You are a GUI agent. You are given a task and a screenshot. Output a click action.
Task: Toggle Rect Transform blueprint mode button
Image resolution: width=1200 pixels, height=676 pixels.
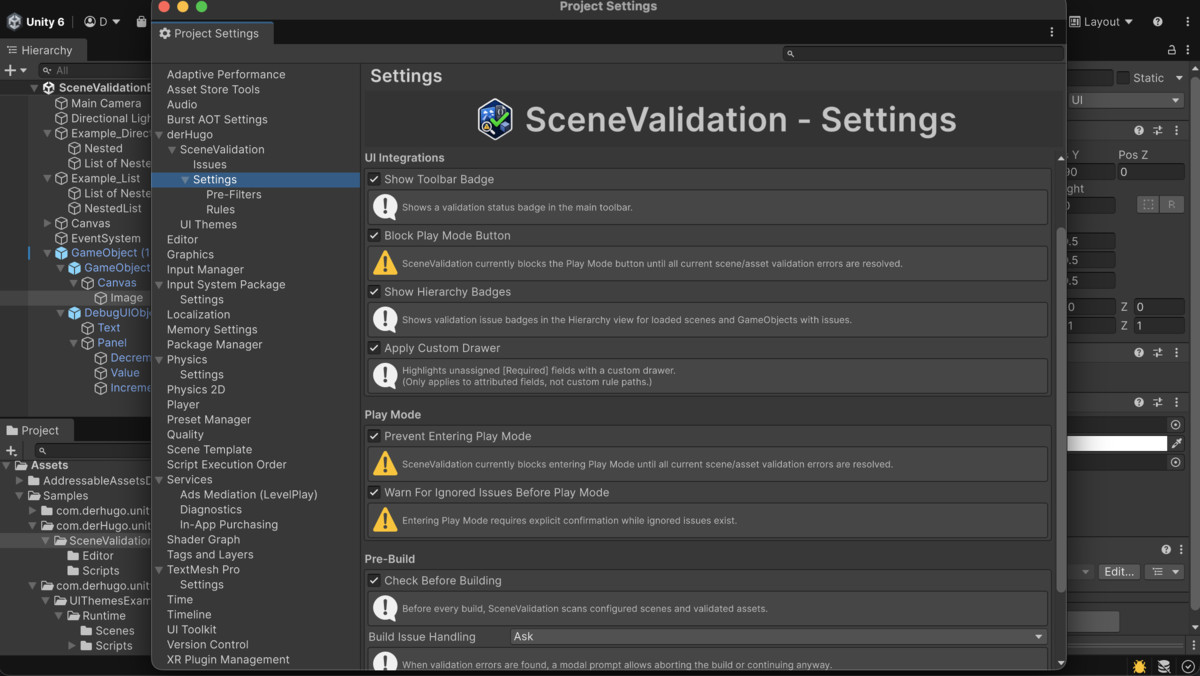1148,204
